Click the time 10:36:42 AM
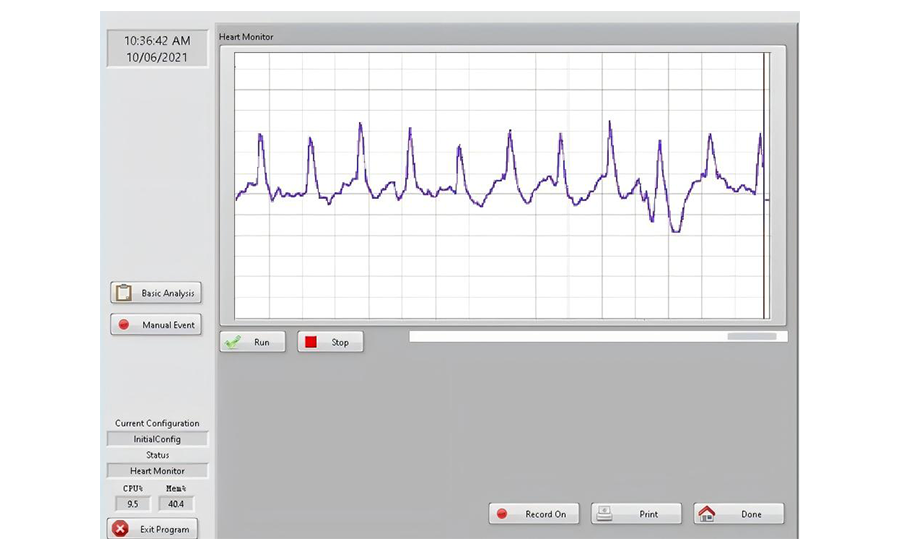 click(157, 41)
